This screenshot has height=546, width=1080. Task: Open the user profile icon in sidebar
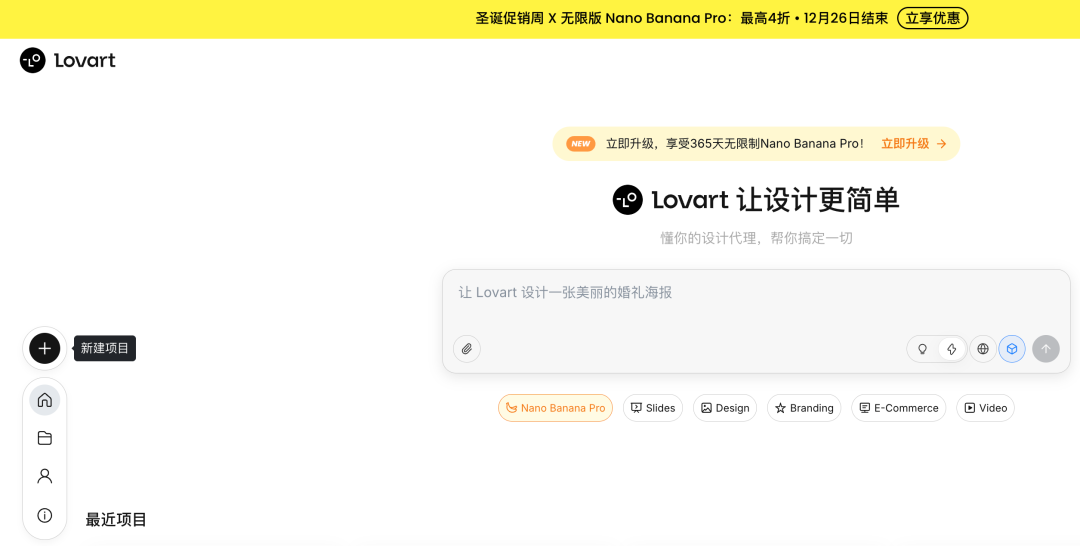(45, 476)
